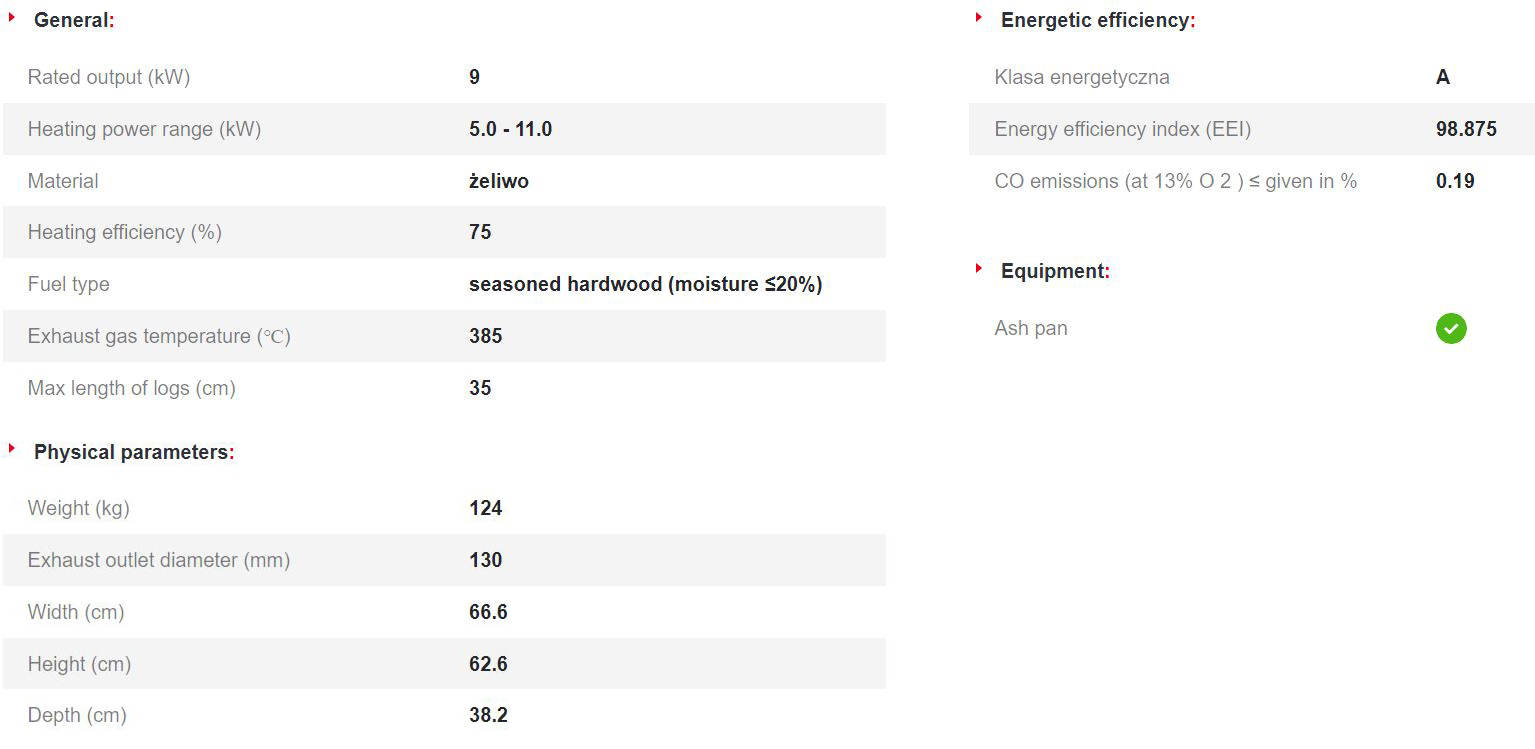1535x749 pixels.
Task: Select the CO emissions value 0.19
Action: 1455,181
